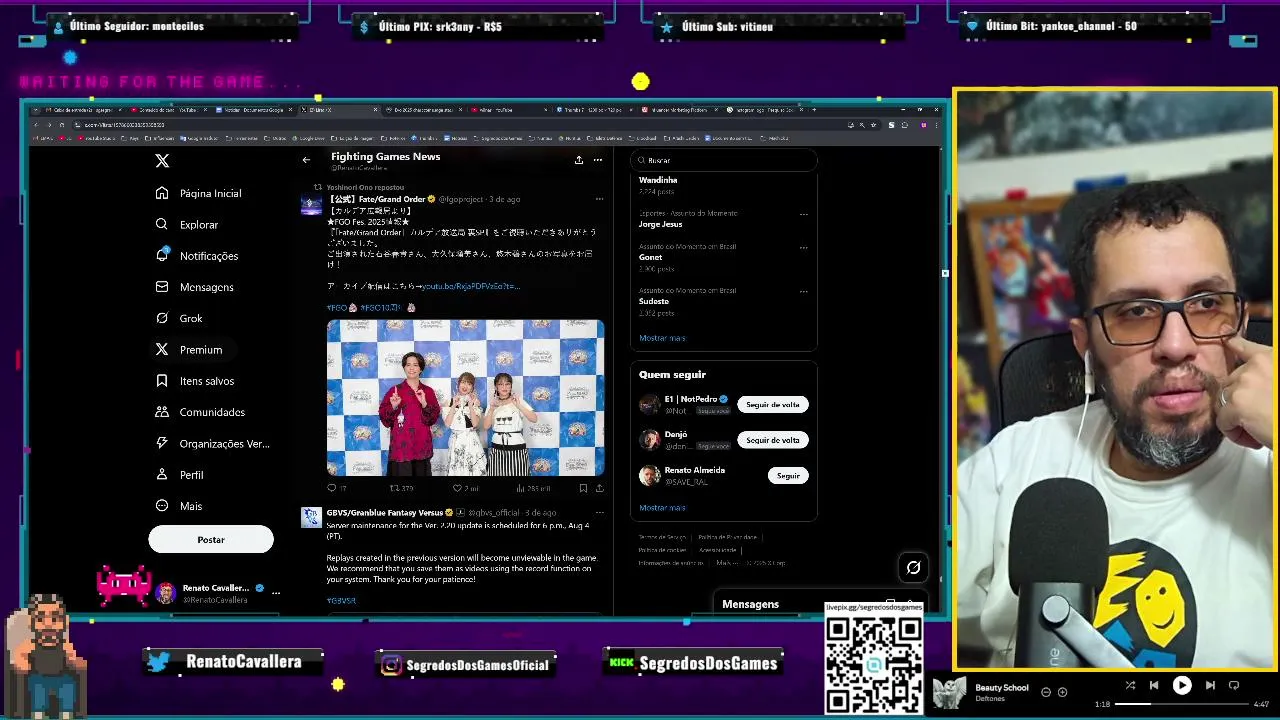Open the account menu next to Renato Cavallera
The width and height of the screenshot is (1280, 720).
pyautogui.click(x=276, y=593)
